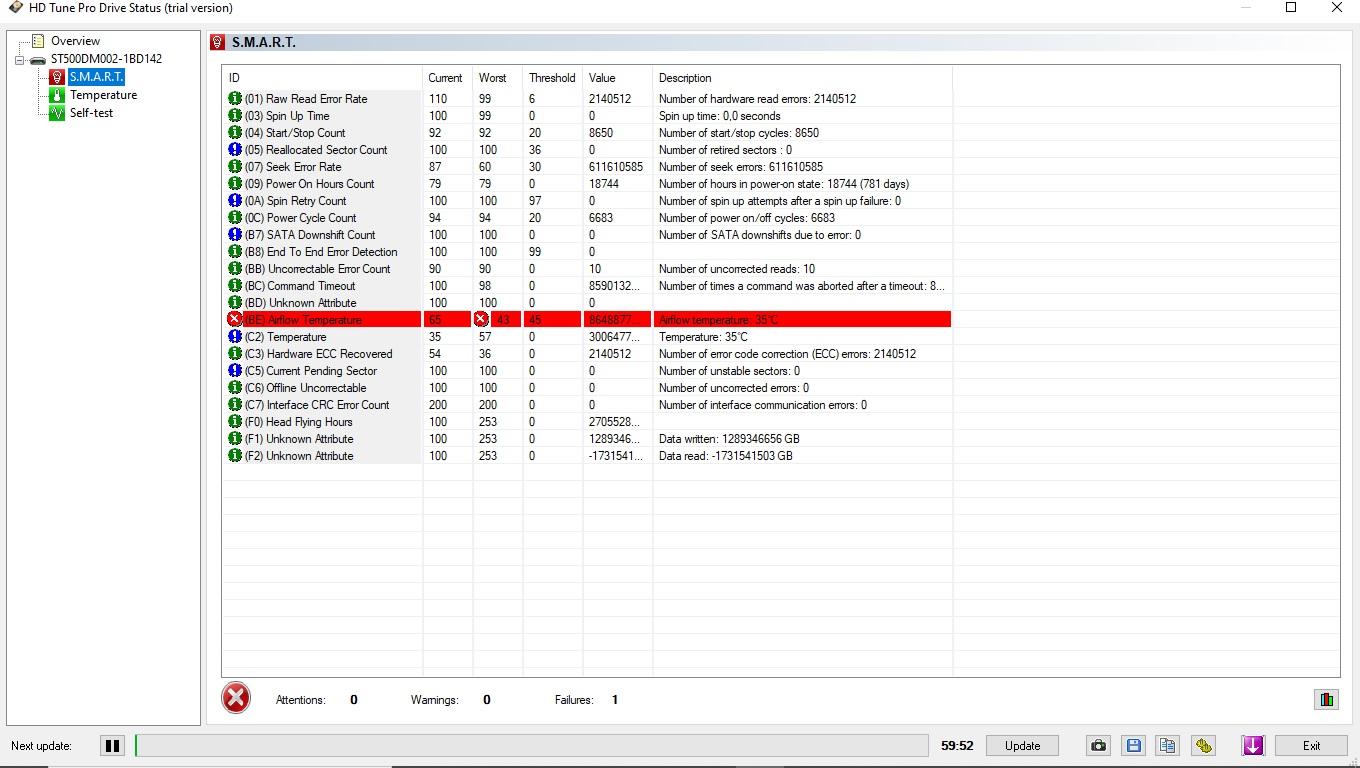
Task: Select the (B7) SATA Downshift Count row
Action: (x=587, y=235)
